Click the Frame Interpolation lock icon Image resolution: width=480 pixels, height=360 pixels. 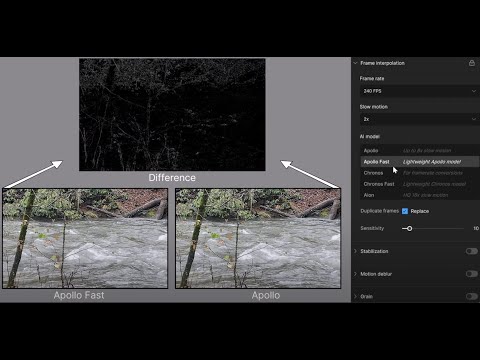(x=472, y=63)
